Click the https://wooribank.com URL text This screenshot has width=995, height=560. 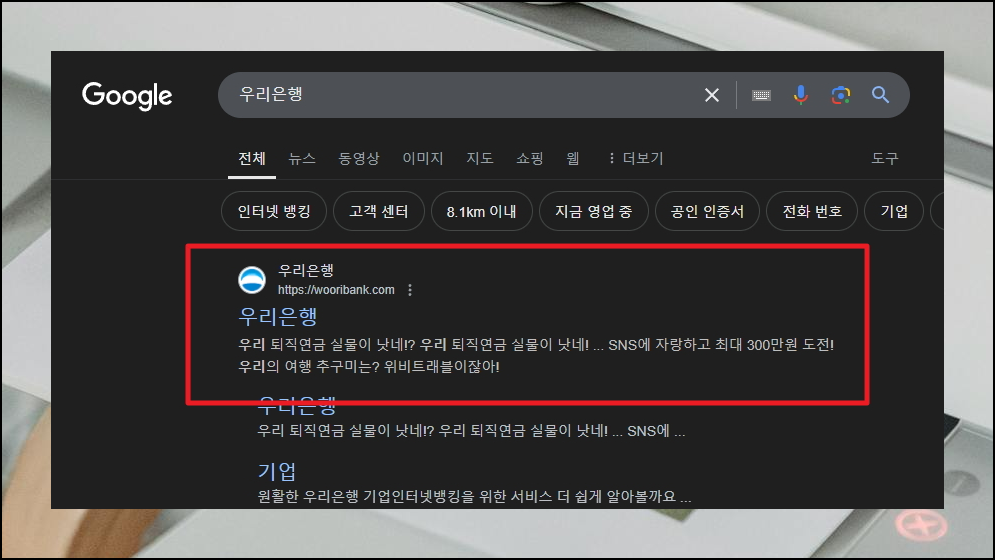click(x=336, y=290)
